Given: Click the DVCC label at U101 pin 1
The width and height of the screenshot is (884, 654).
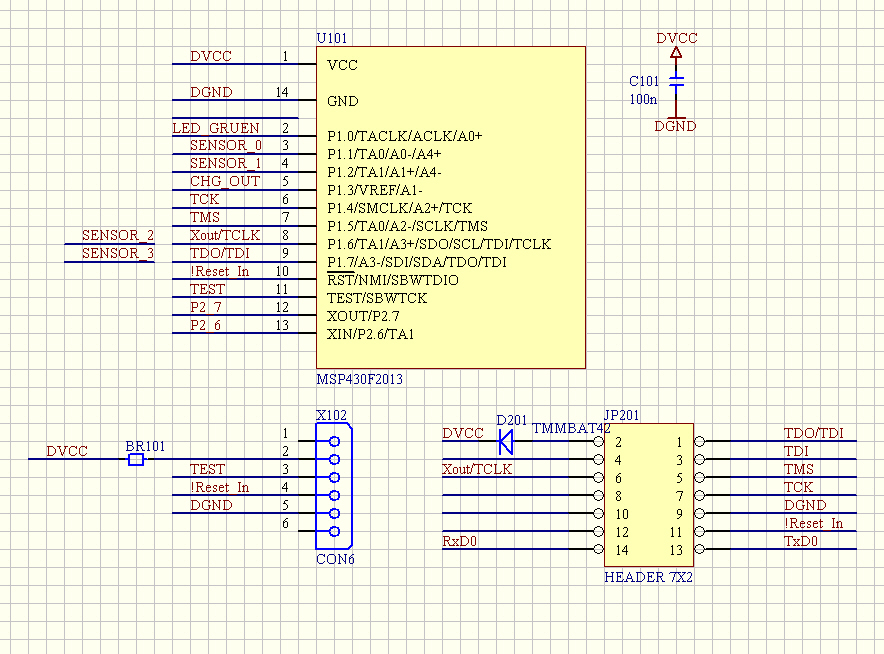Looking at the screenshot, I should tap(211, 56).
